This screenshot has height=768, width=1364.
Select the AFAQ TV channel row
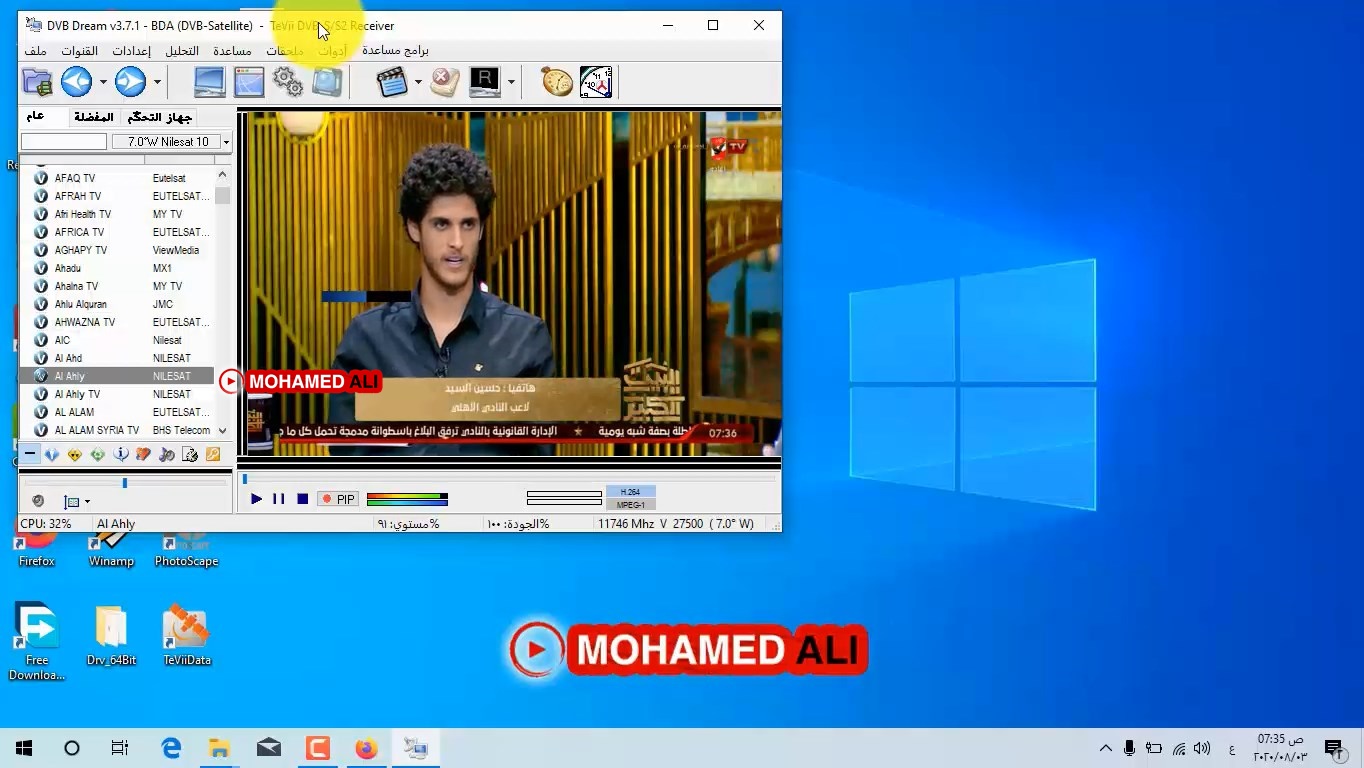click(117, 178)
